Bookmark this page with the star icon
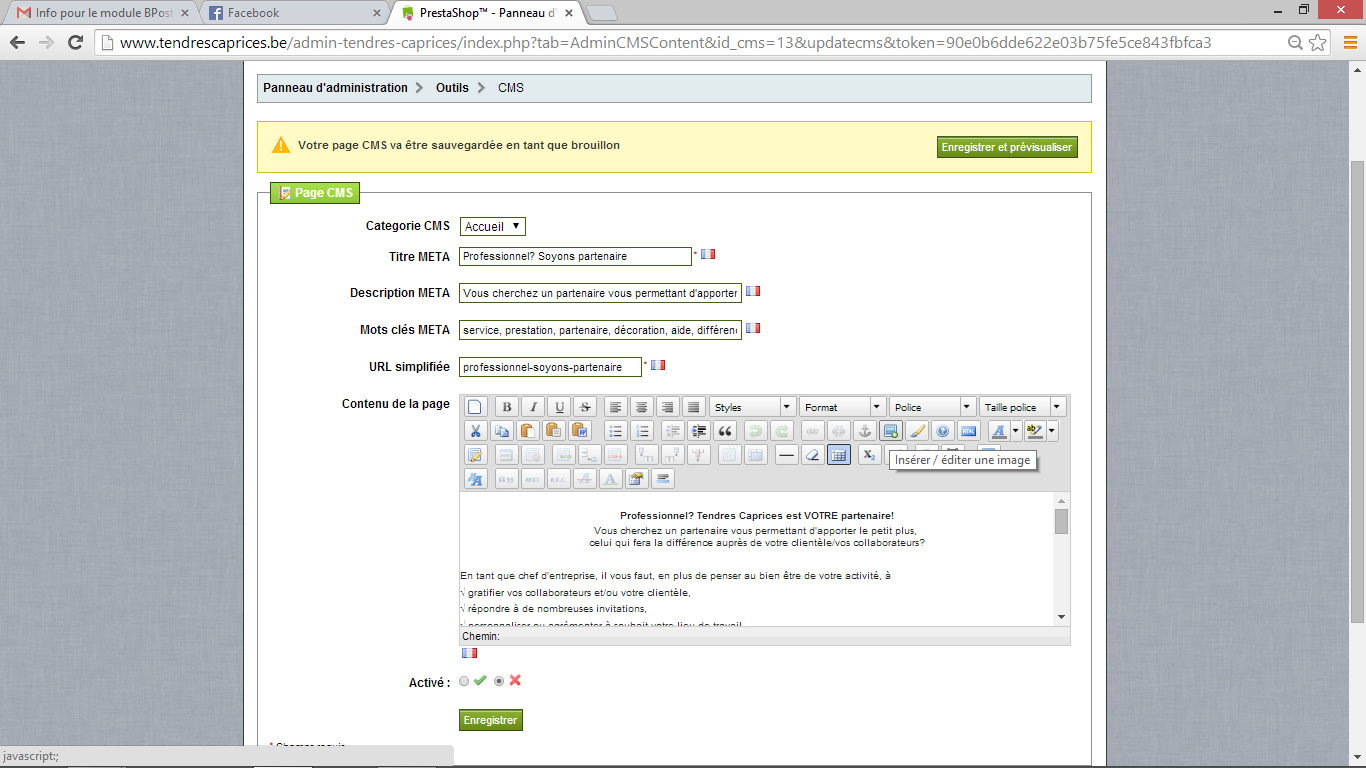The height and width of the screenshot is (768, 1366). click(1319, 42)
